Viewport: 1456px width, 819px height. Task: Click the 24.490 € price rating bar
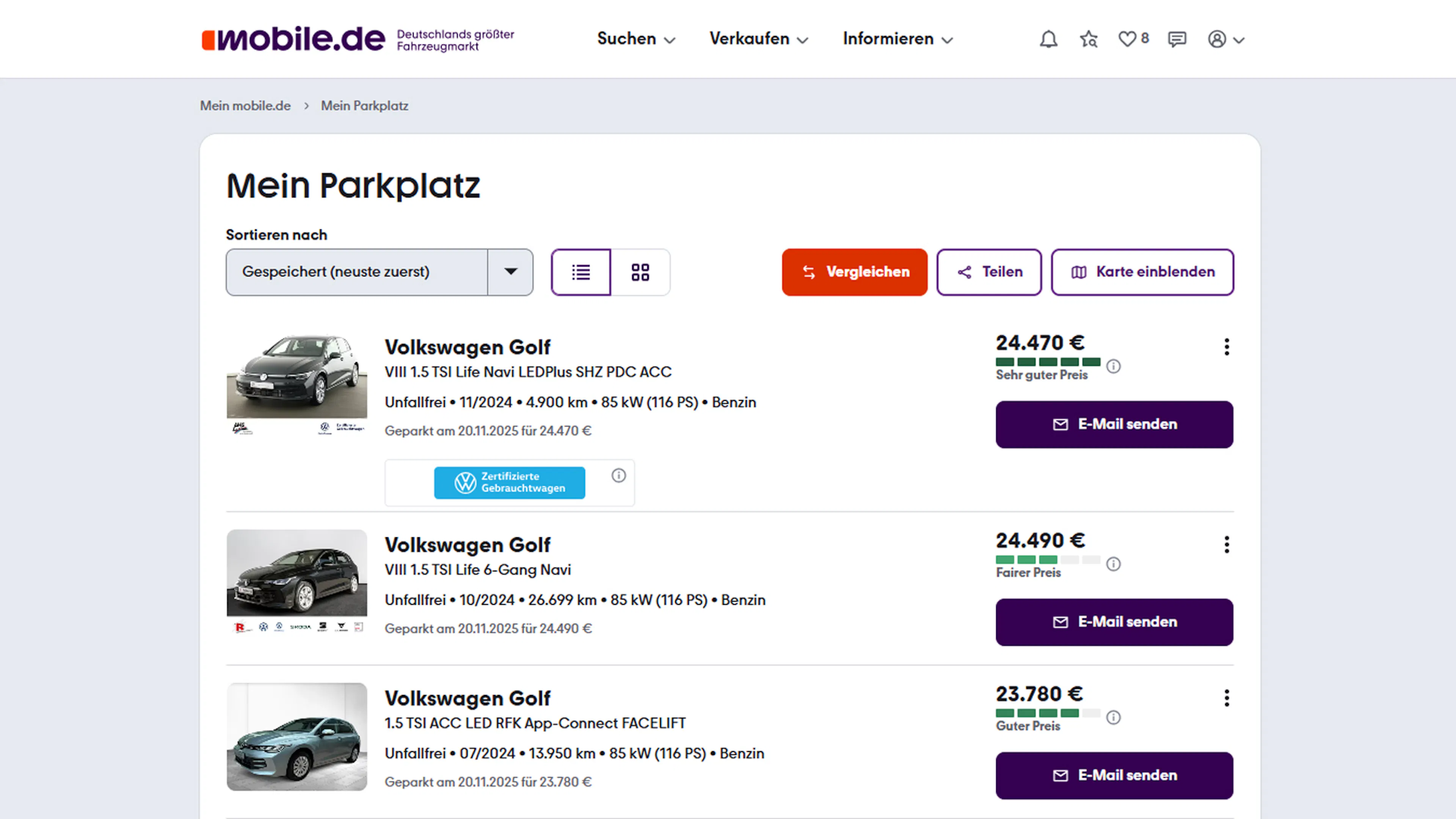(1048, 560)
